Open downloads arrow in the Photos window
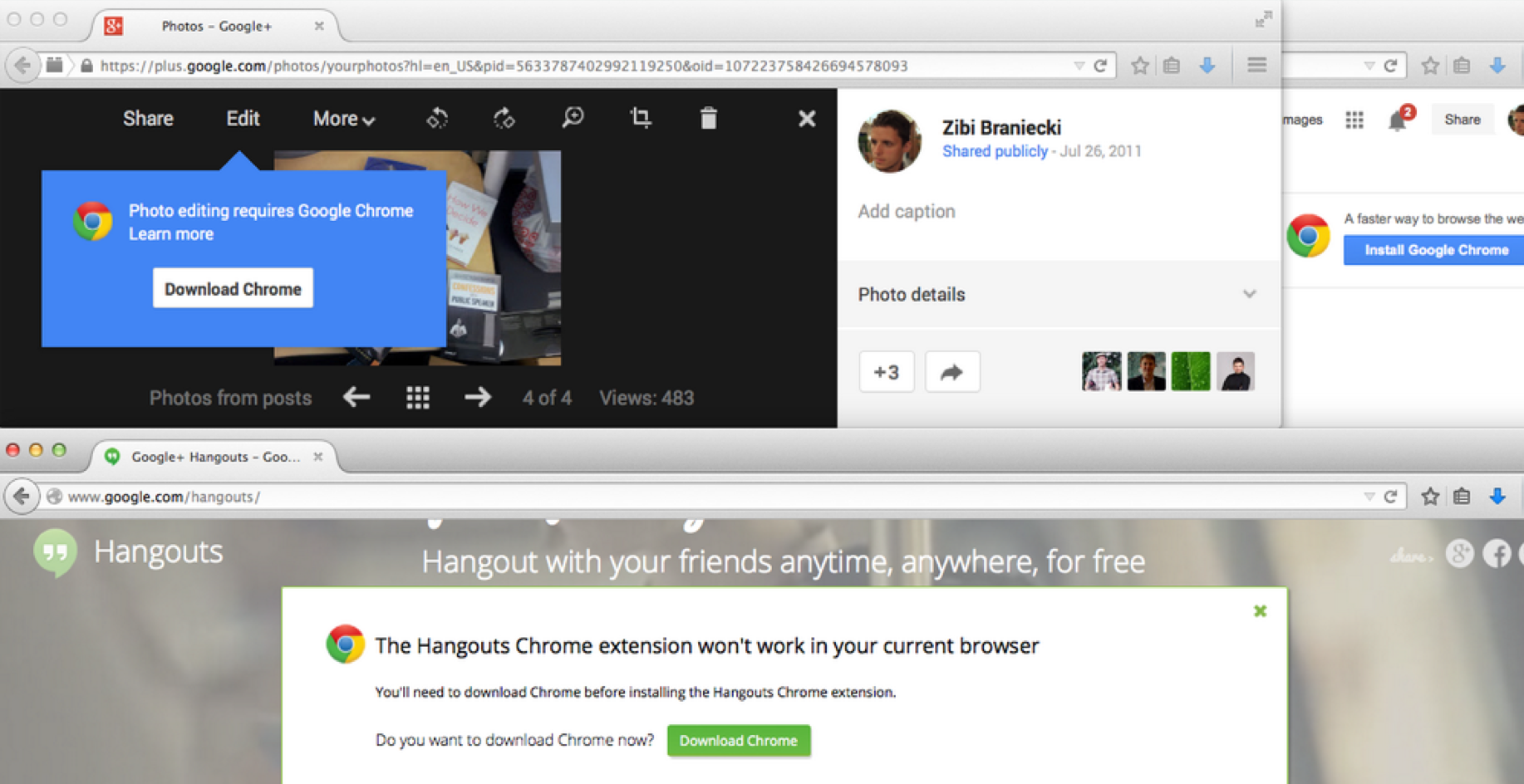1524x784 pixels. click(1207, 66)
